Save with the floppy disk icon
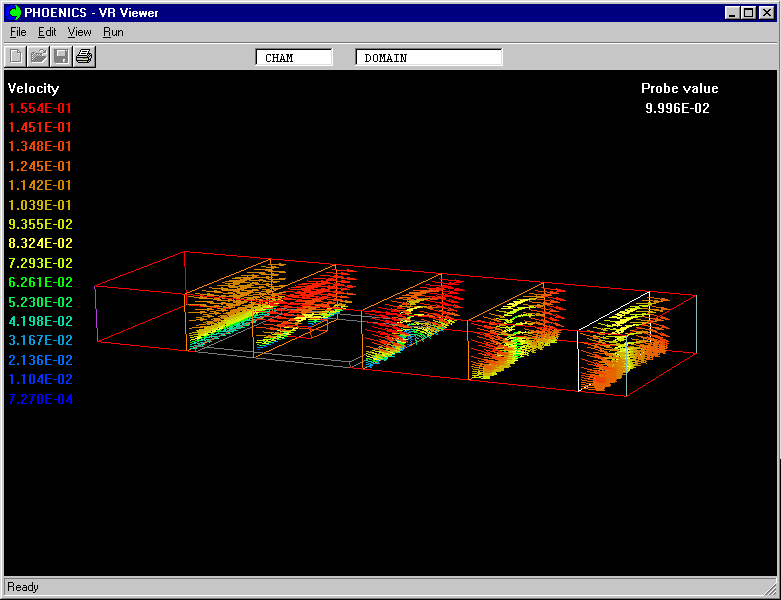Image resolution: width=781 pixels, height=600 pixels. point(61,56)
